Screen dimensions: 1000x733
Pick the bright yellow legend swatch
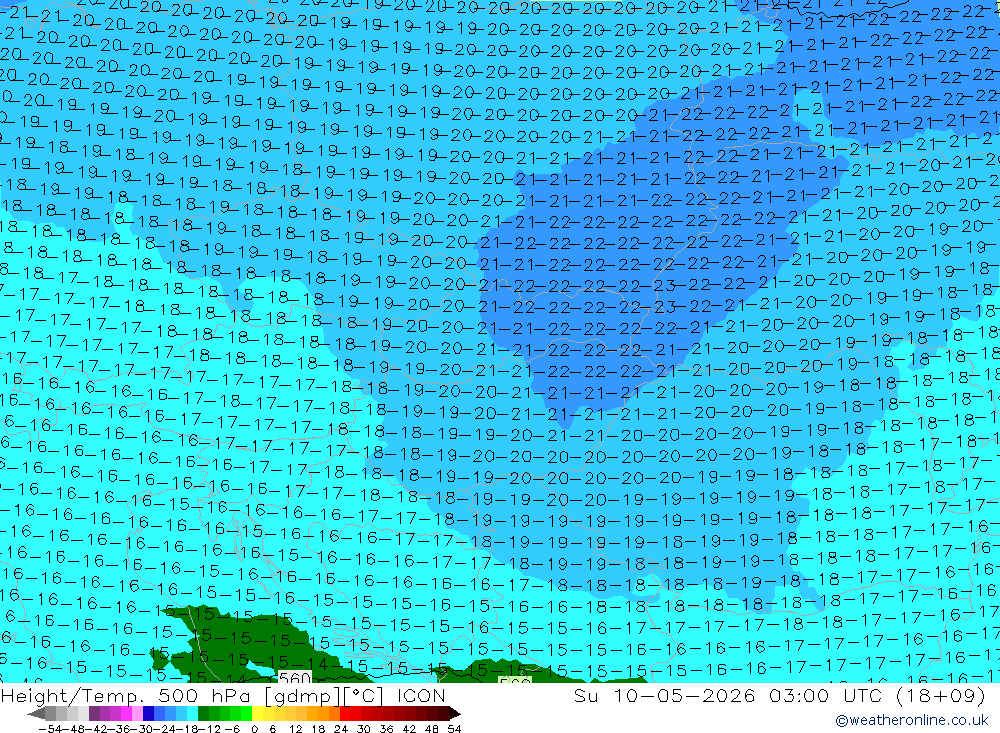tap(258, 713)
